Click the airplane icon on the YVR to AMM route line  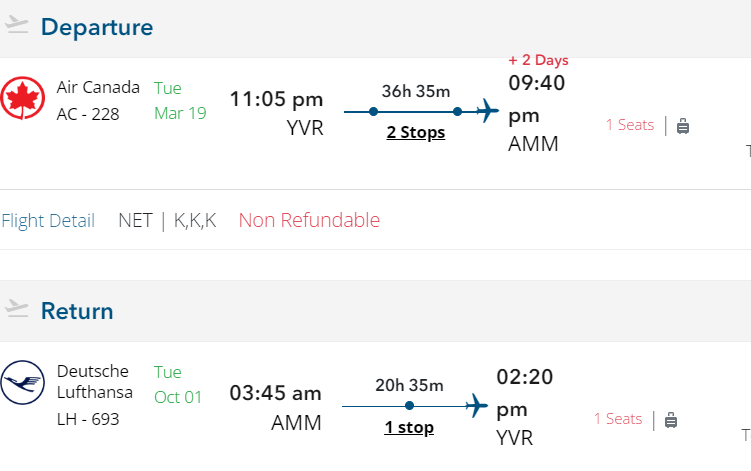click(x=488, y=111)
